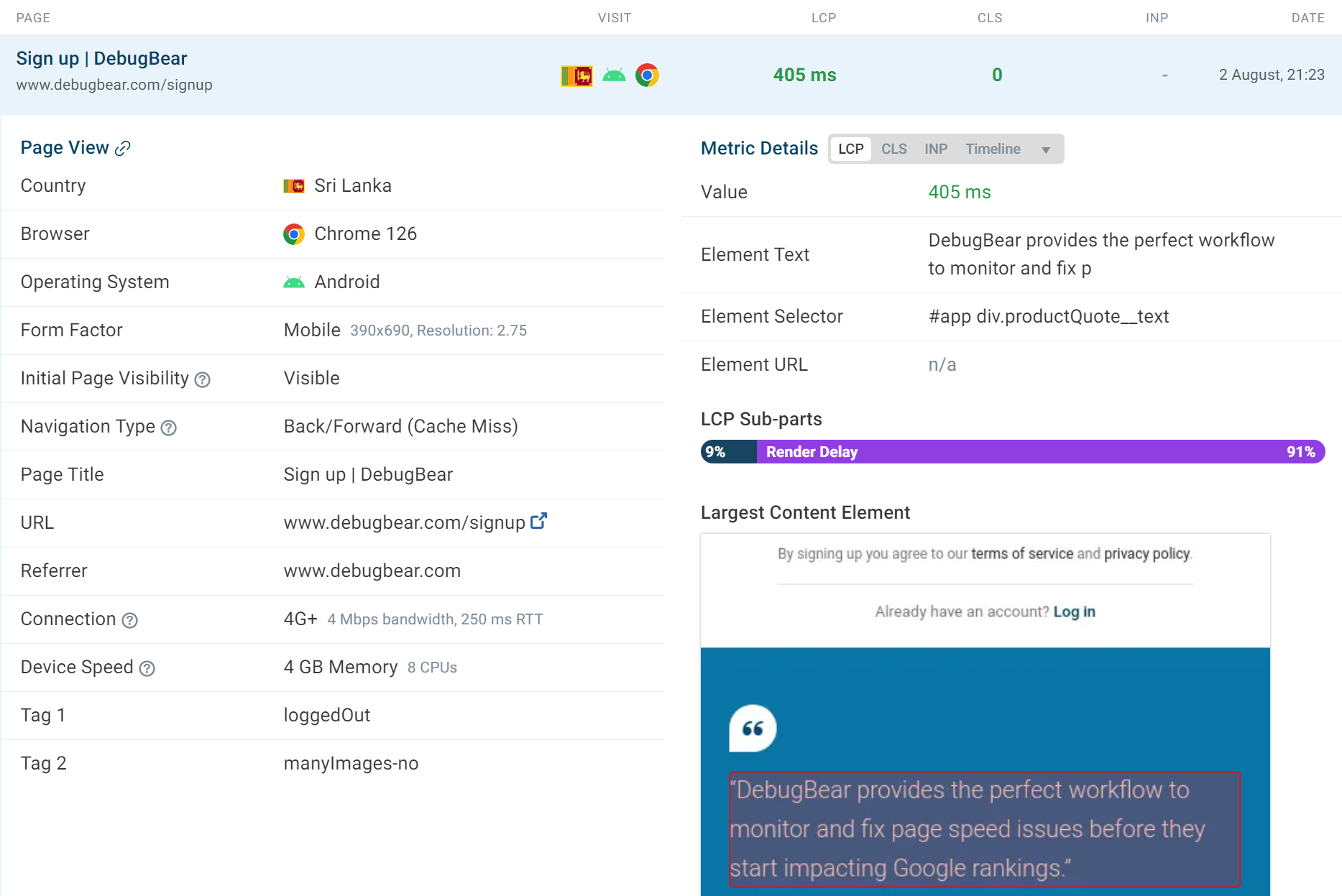The width and height of the screenshot is (1342, 896).
Task: Click Chrome logo in Browser row
Action: coord(294,234)
